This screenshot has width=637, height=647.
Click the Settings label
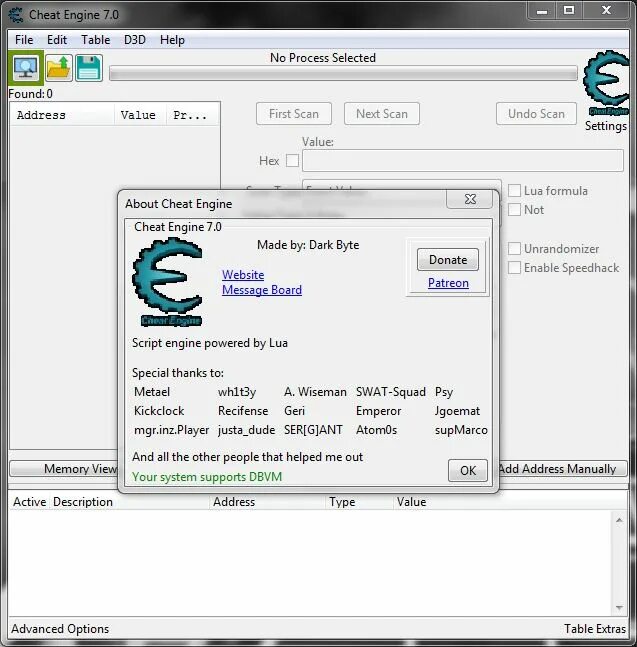(606, 126)
